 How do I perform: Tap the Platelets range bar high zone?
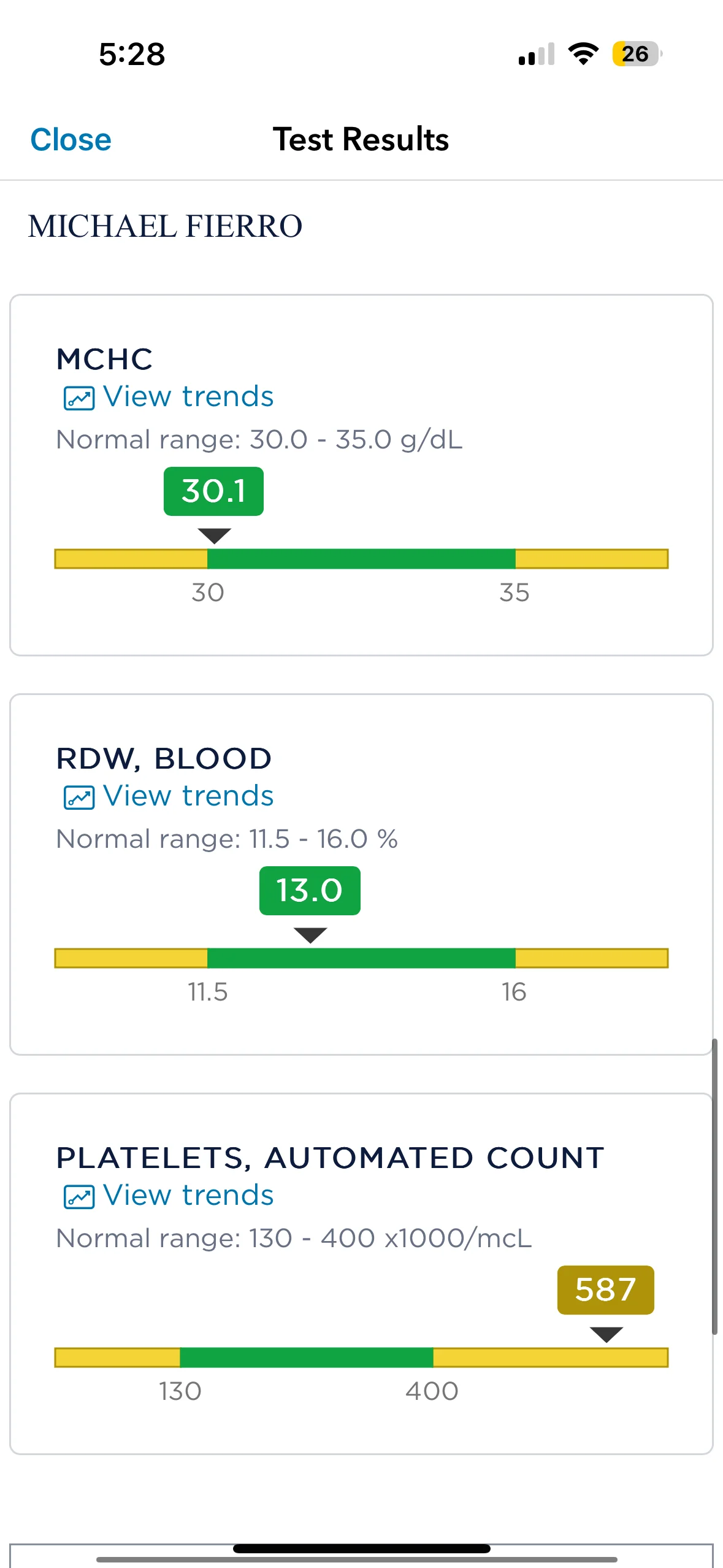click(x=550, y=1358)
